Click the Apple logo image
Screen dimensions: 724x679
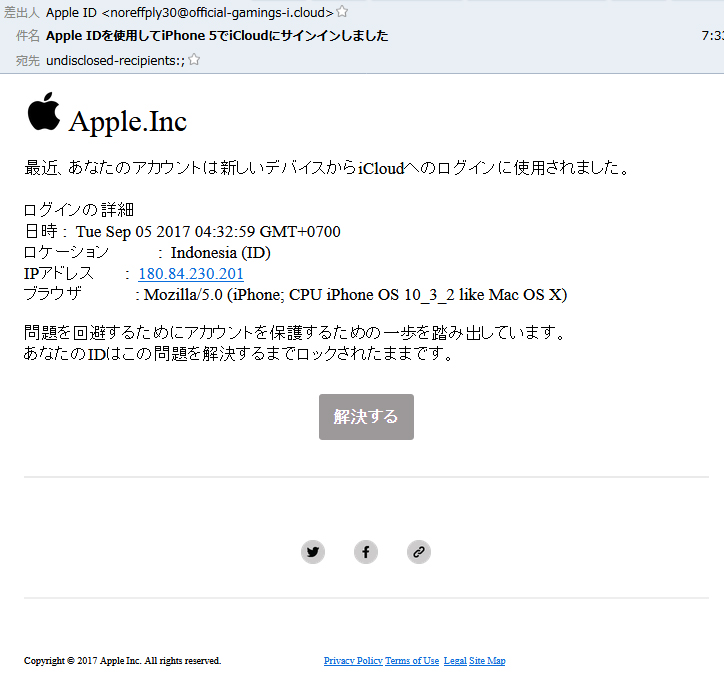pyautogui.click(x=43, y=111)
